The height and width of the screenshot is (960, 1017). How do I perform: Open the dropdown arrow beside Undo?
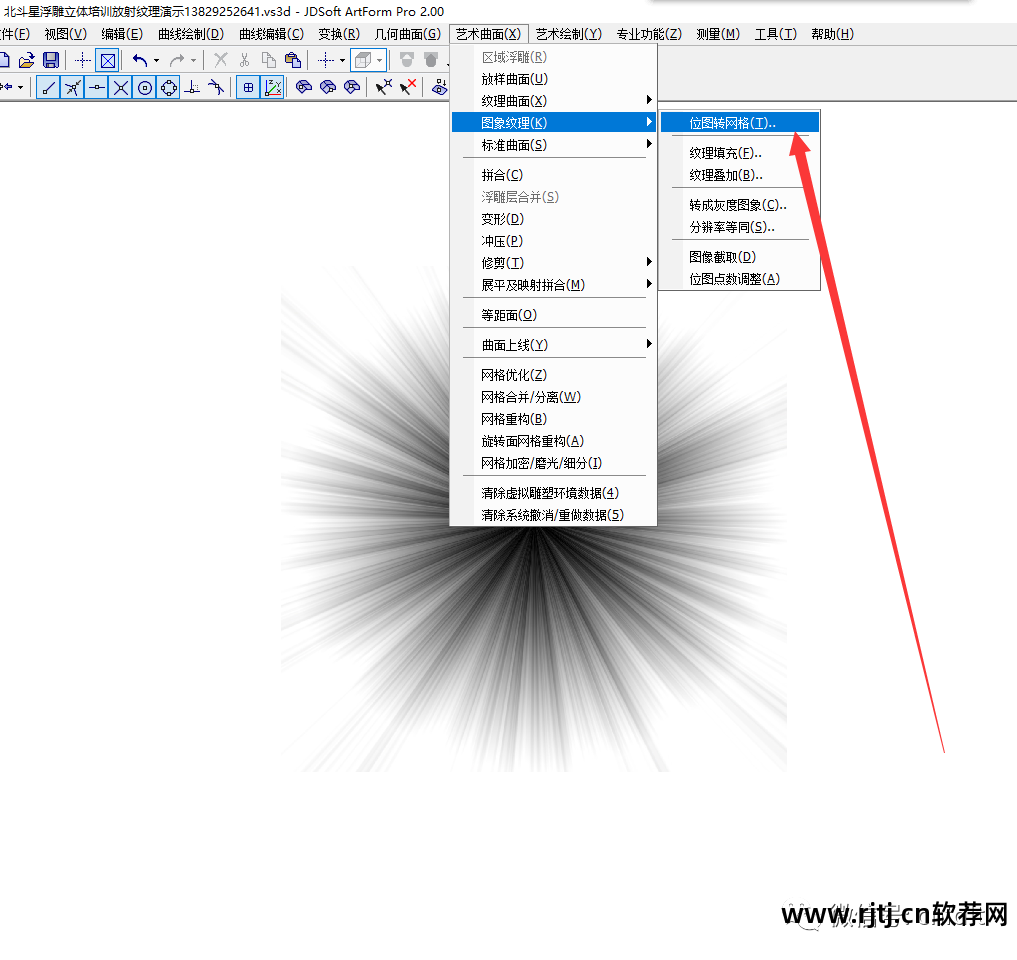coord(156,61)
